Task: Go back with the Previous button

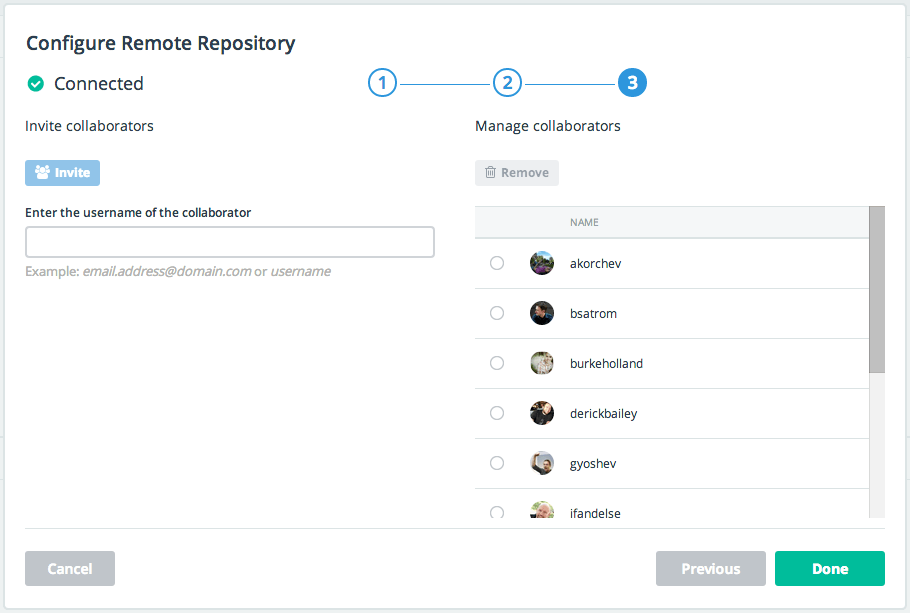Action: 710,568
